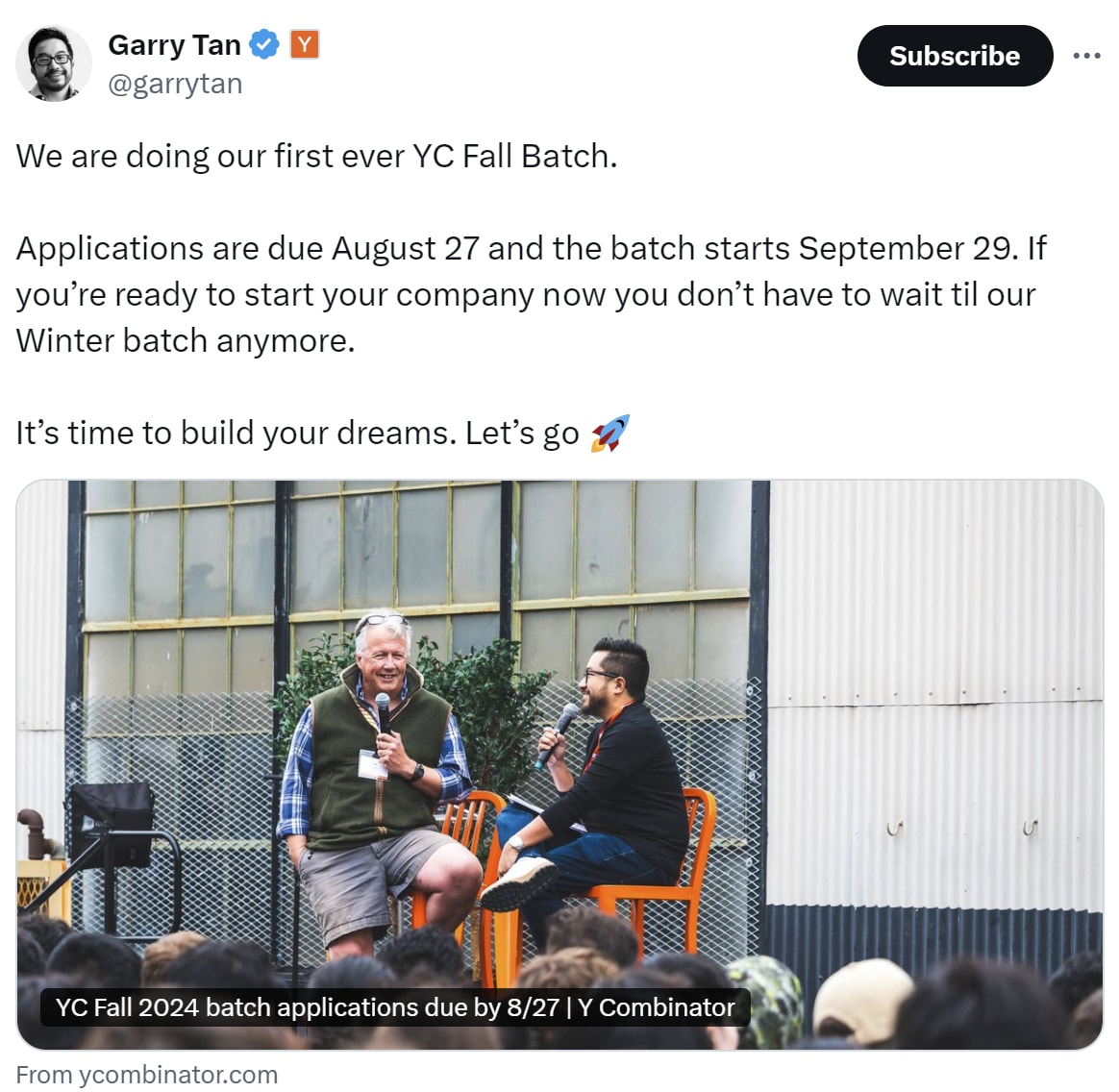Screen dimensions: 1119x1092
Task: Click the link card image to visit site
Action: (x=558, y=759)
